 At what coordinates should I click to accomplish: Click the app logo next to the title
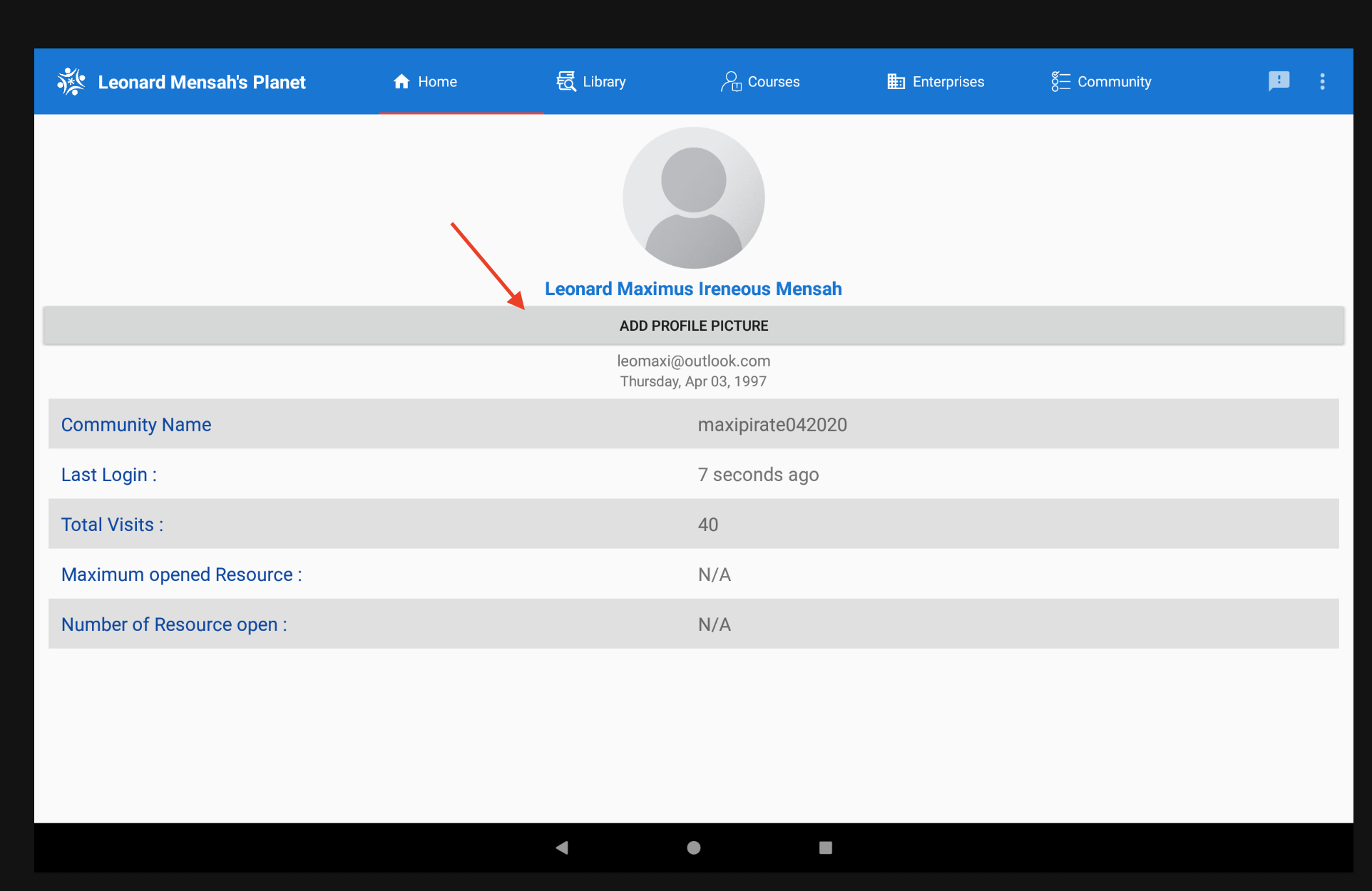pyautogui.click(x=71, y=81)
